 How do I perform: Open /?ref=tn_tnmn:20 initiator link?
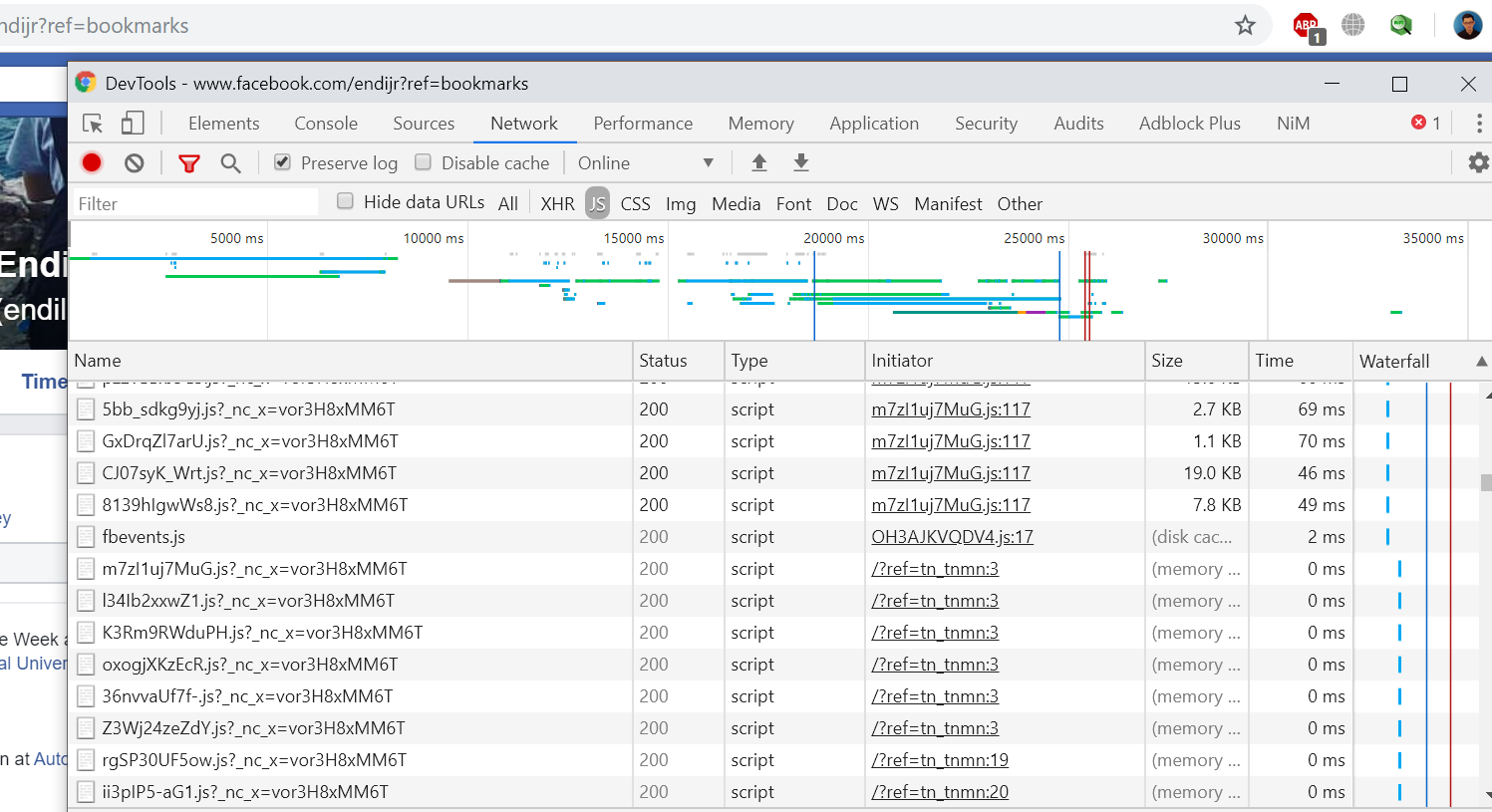pos(940,792)
